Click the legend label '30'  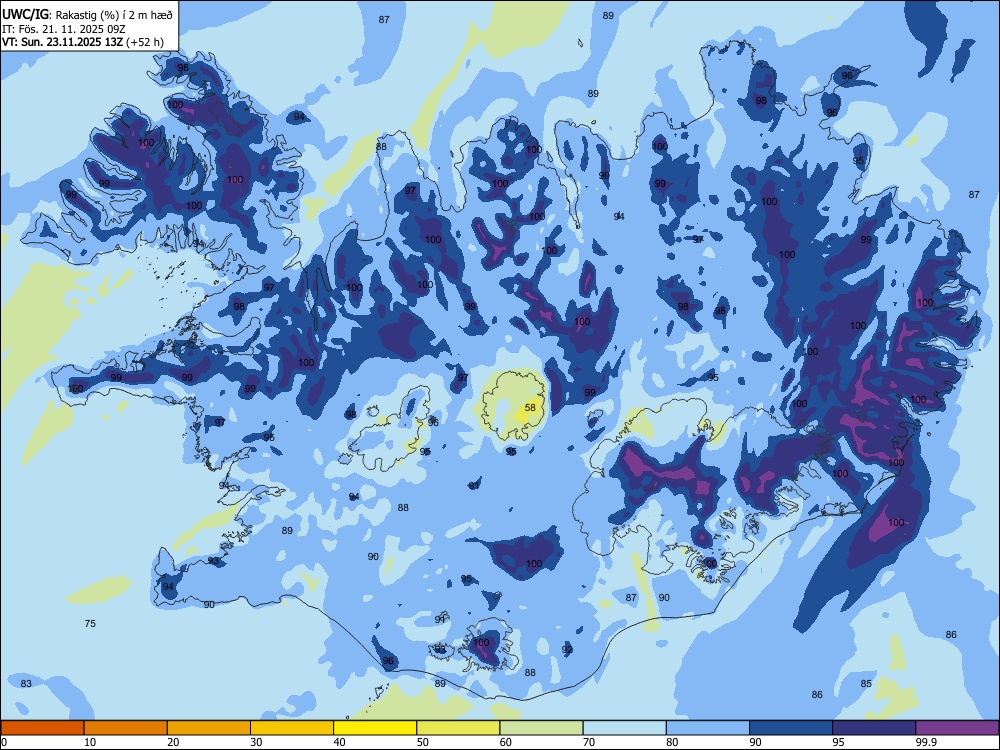coord(256,742)
